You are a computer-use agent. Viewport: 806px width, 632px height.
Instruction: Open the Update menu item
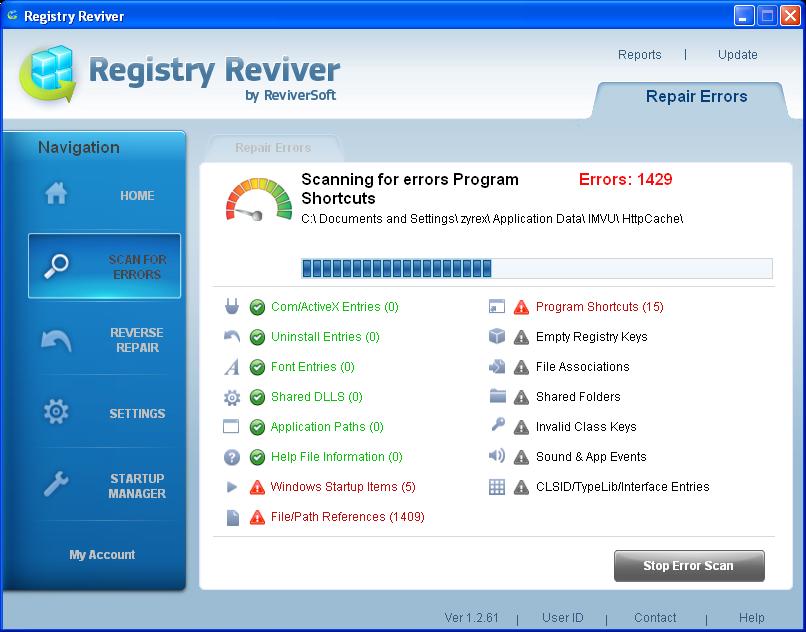737,55
